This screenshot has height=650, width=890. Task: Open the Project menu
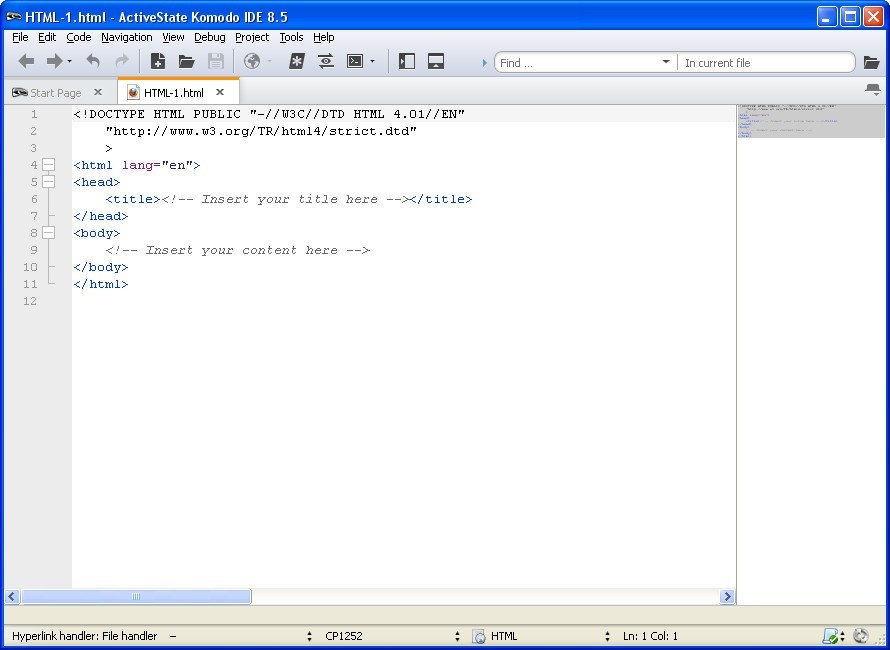pos(252,37)
